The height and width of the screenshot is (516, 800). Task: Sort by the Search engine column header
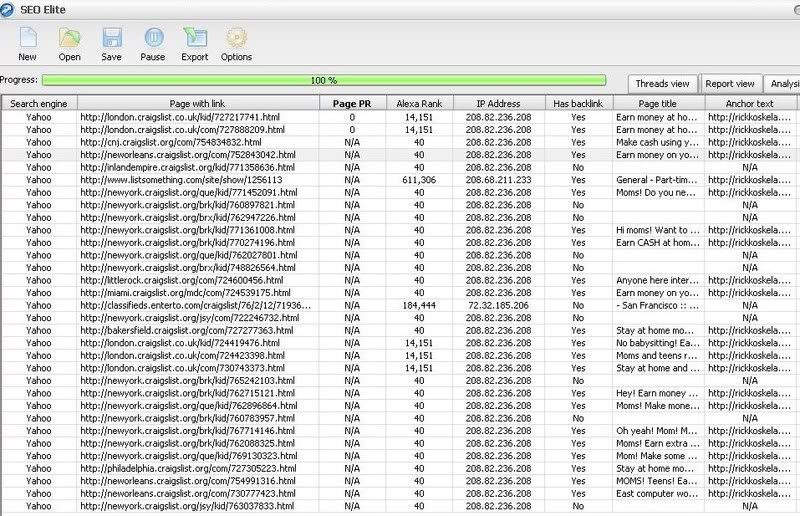point(39,104)
